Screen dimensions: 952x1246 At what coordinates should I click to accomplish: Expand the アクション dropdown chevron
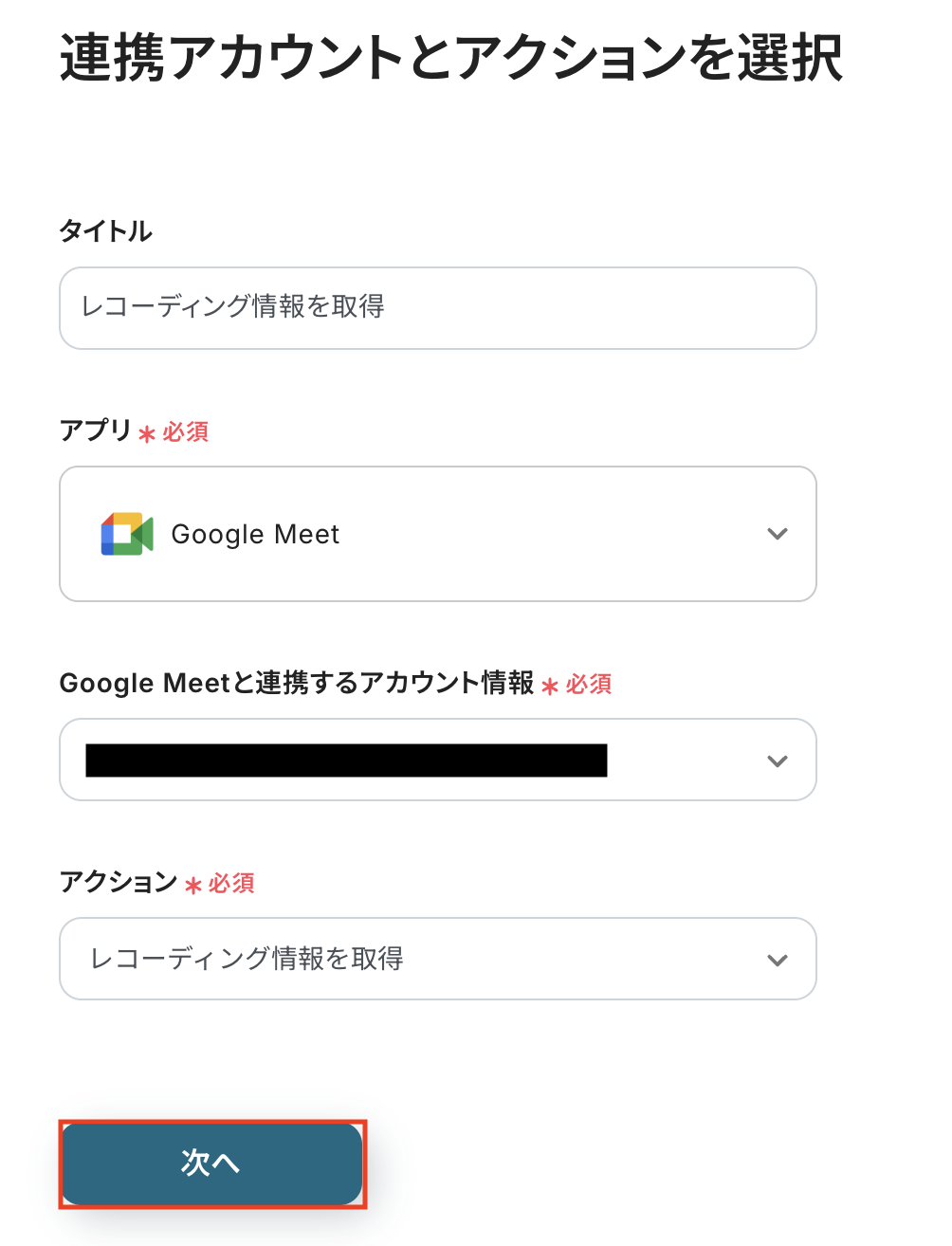(x=777, y=960)
